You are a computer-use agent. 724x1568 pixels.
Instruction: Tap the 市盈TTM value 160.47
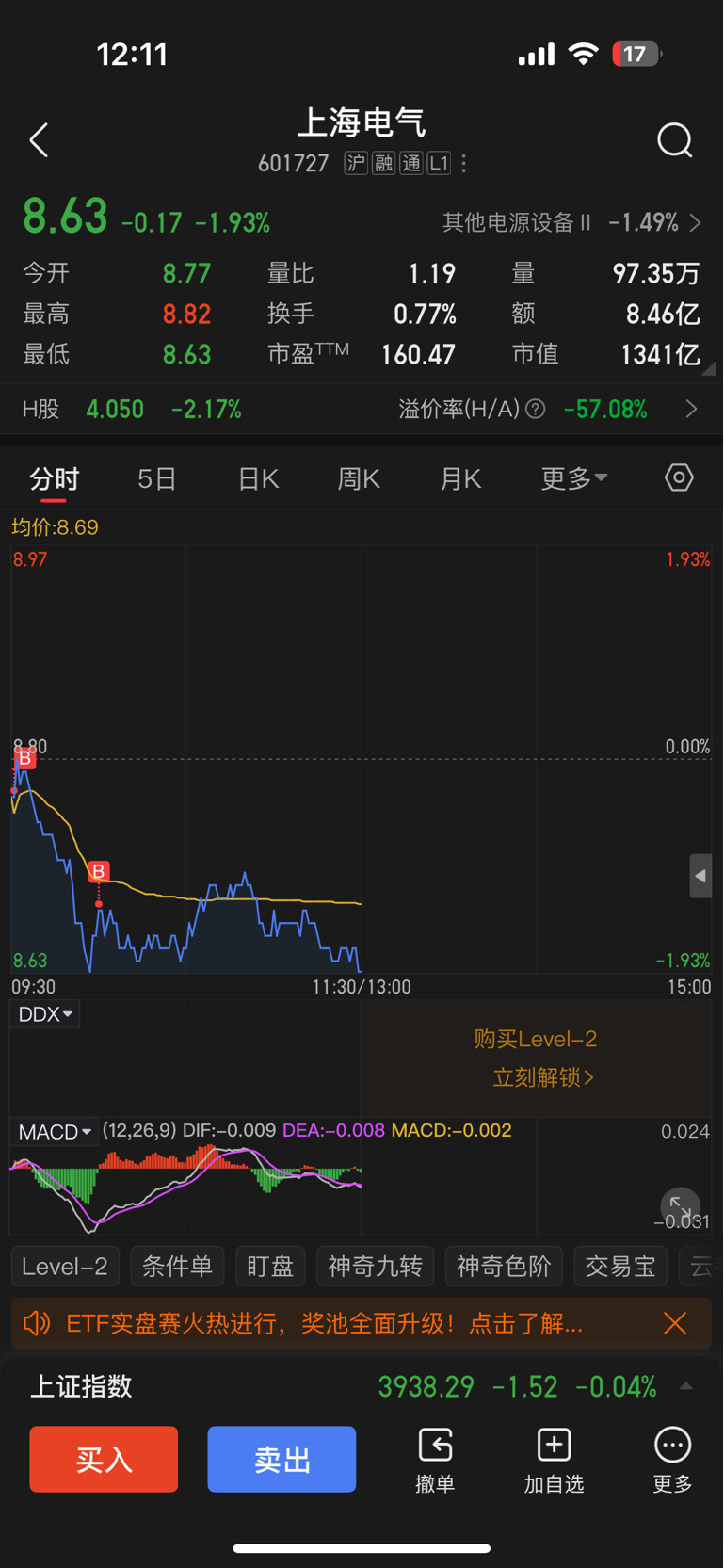click(x=418, y=354)
